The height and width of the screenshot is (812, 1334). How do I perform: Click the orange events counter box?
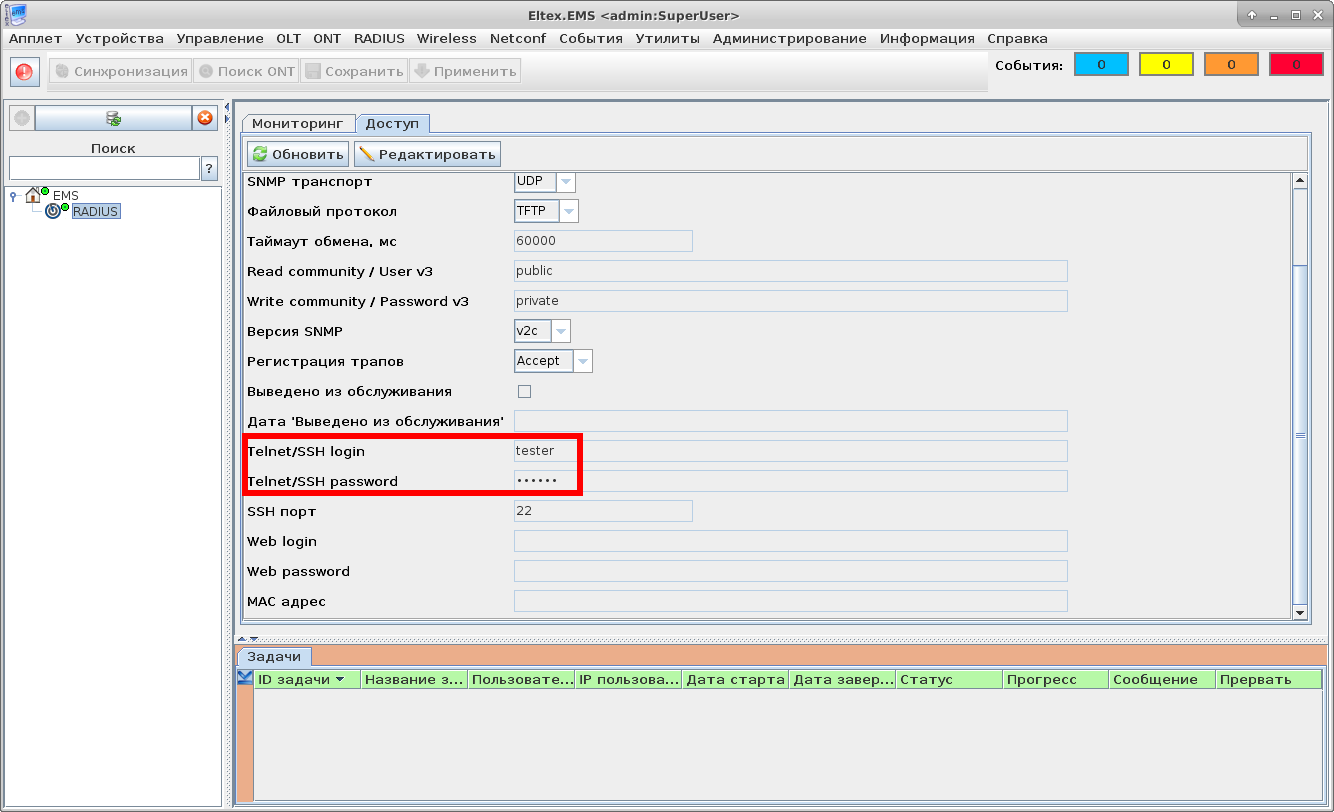point(1231,64)
